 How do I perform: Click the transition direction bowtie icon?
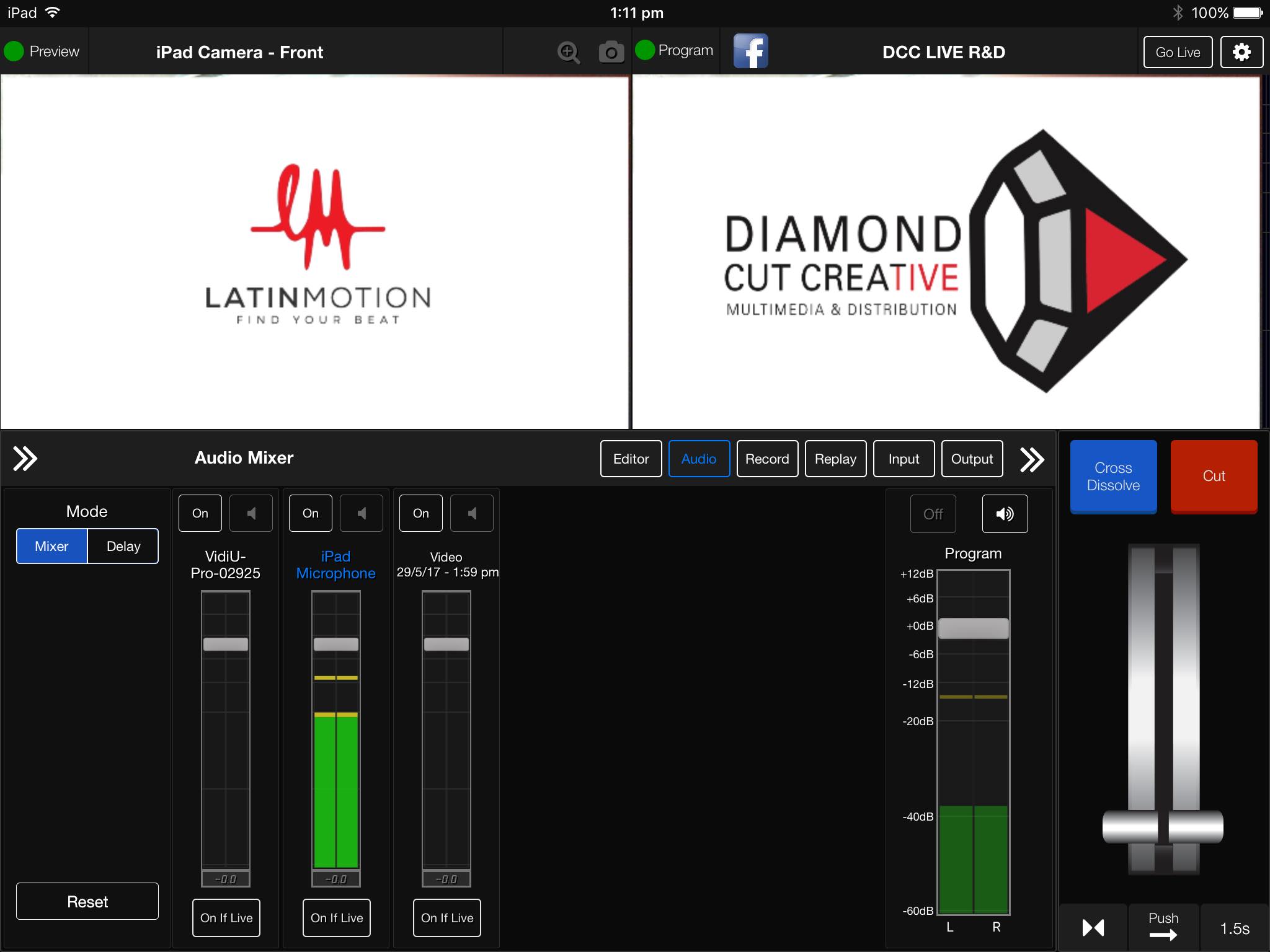1093,928
